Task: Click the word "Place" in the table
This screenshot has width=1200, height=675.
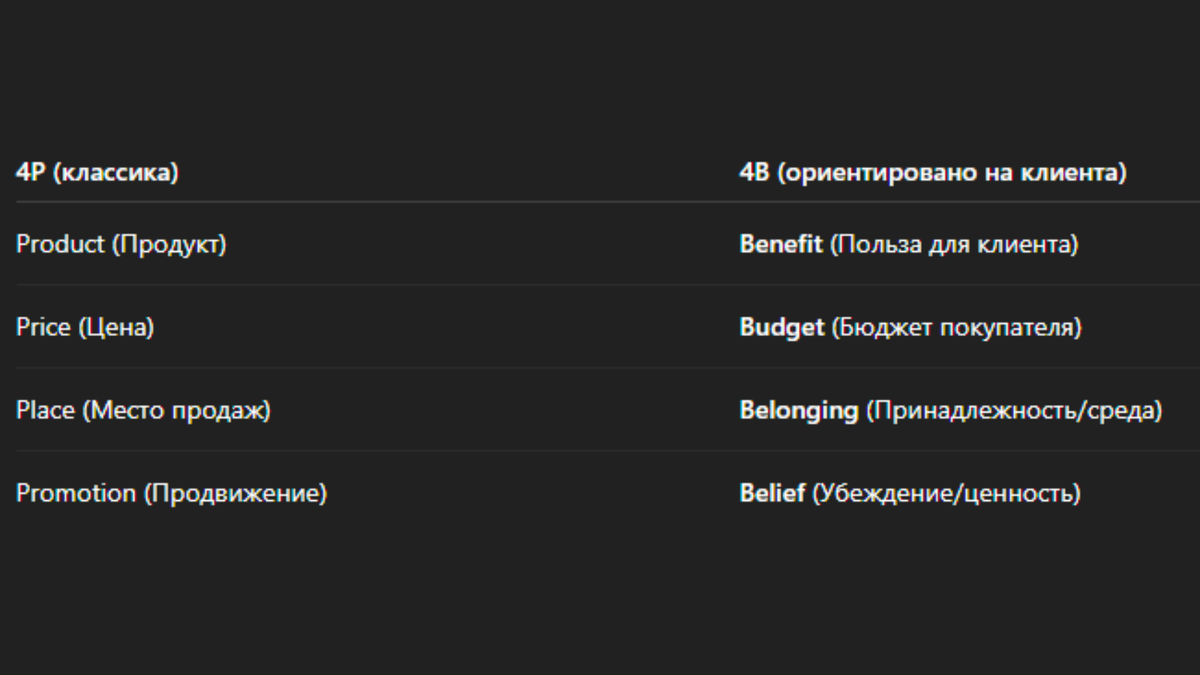Action: 45,410
